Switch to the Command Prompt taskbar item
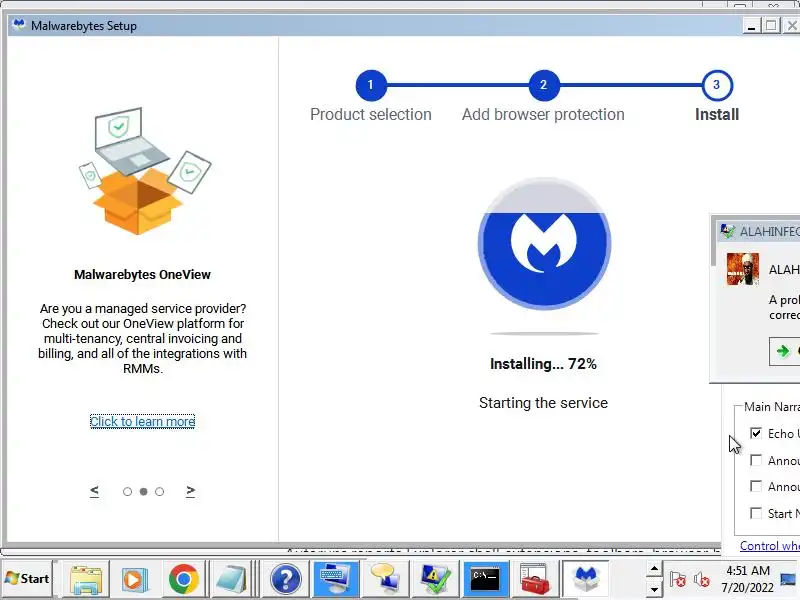The height and width of the screenshot is (600, 800). point(485,579)
